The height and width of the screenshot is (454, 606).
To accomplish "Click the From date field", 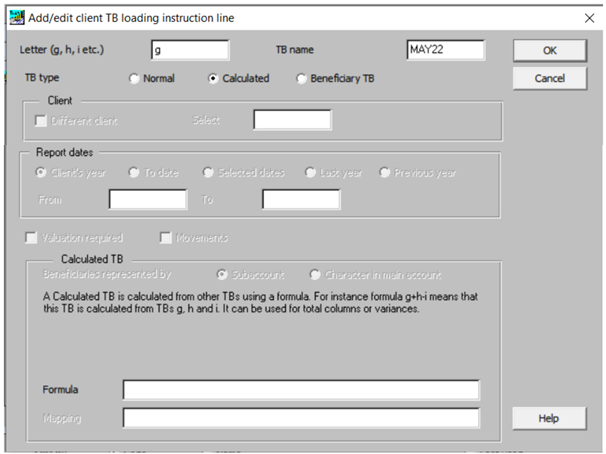I will [x=148, y=199].
